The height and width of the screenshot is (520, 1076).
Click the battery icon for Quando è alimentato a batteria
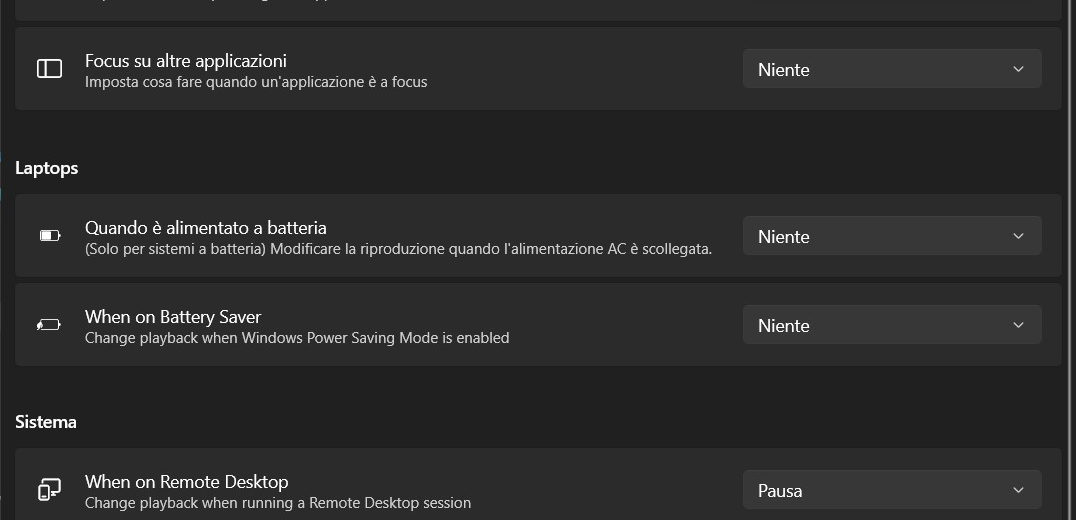point(49,236)
